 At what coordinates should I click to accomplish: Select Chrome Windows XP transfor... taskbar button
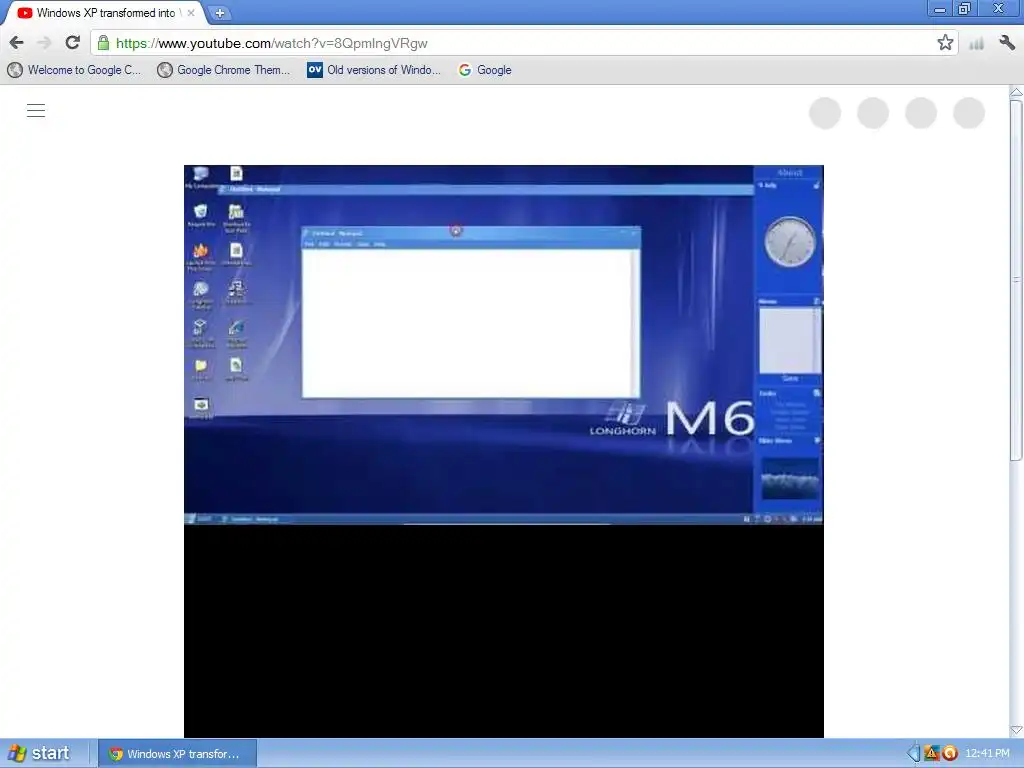(x=177, y=754)
